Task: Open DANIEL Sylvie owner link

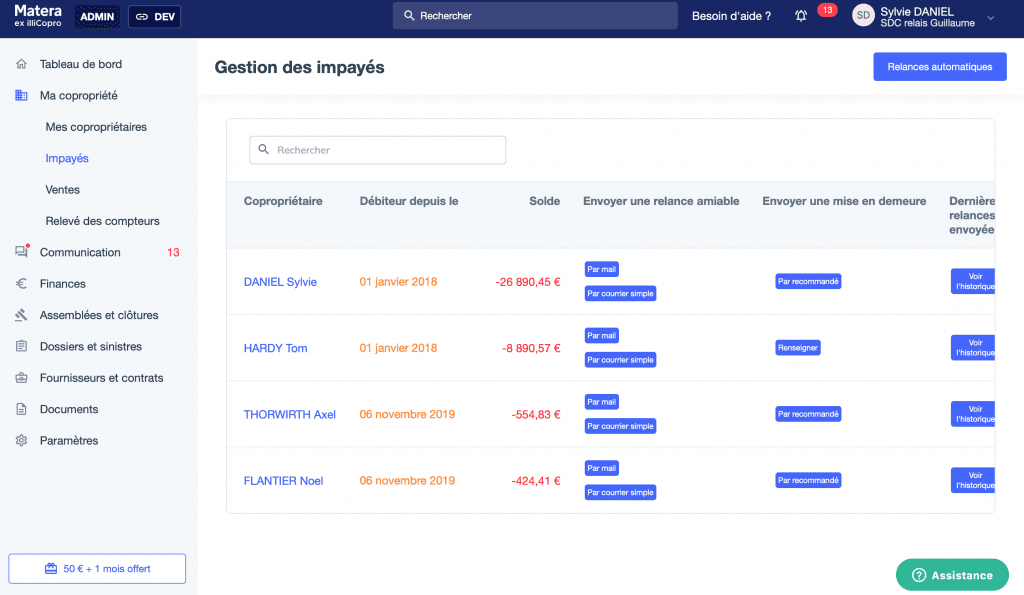Action: click(280, 282)
